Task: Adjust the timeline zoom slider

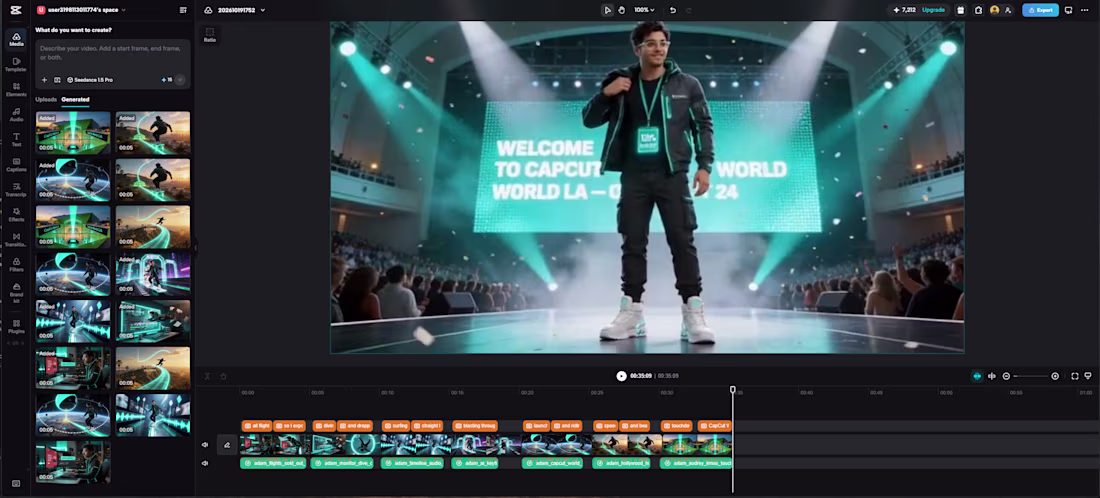Action: tap(1030, 376)
